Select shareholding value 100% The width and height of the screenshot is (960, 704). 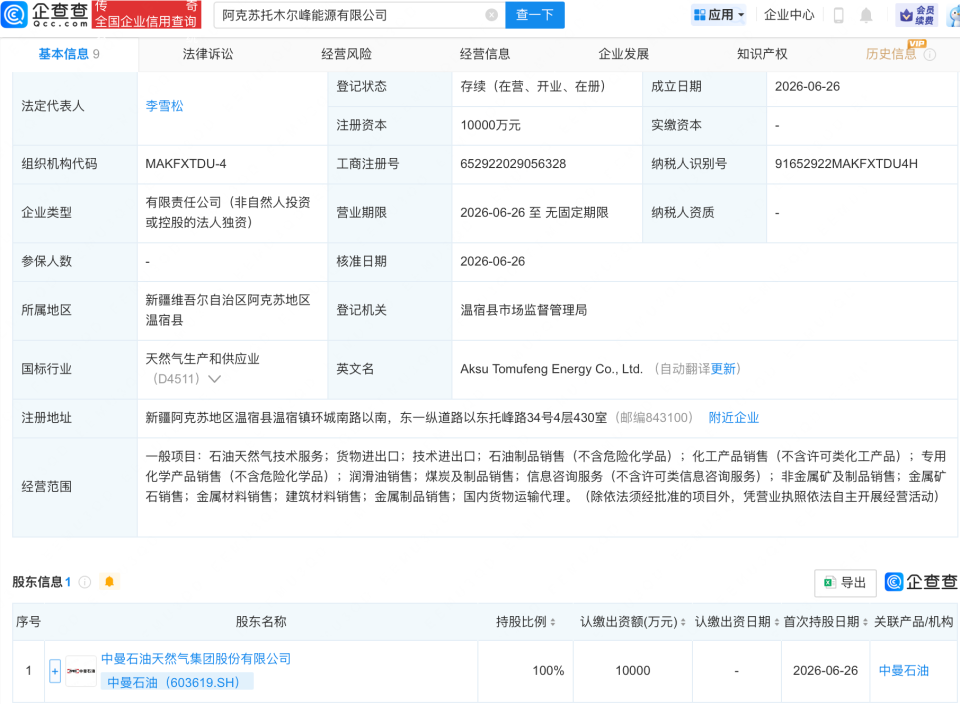(x=548, y=671)
